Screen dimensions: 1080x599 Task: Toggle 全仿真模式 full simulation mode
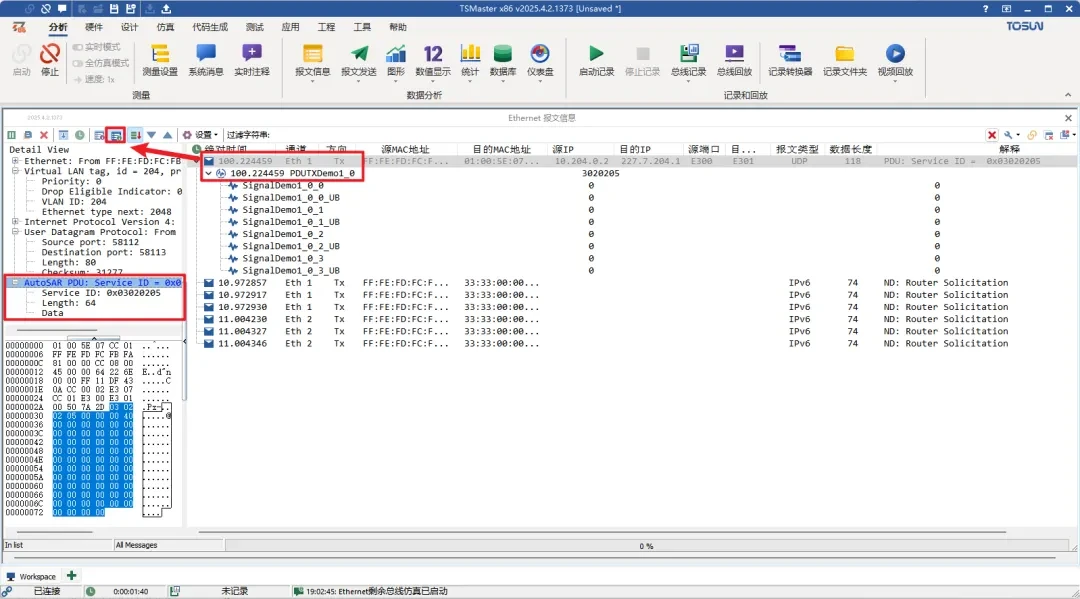100,63
